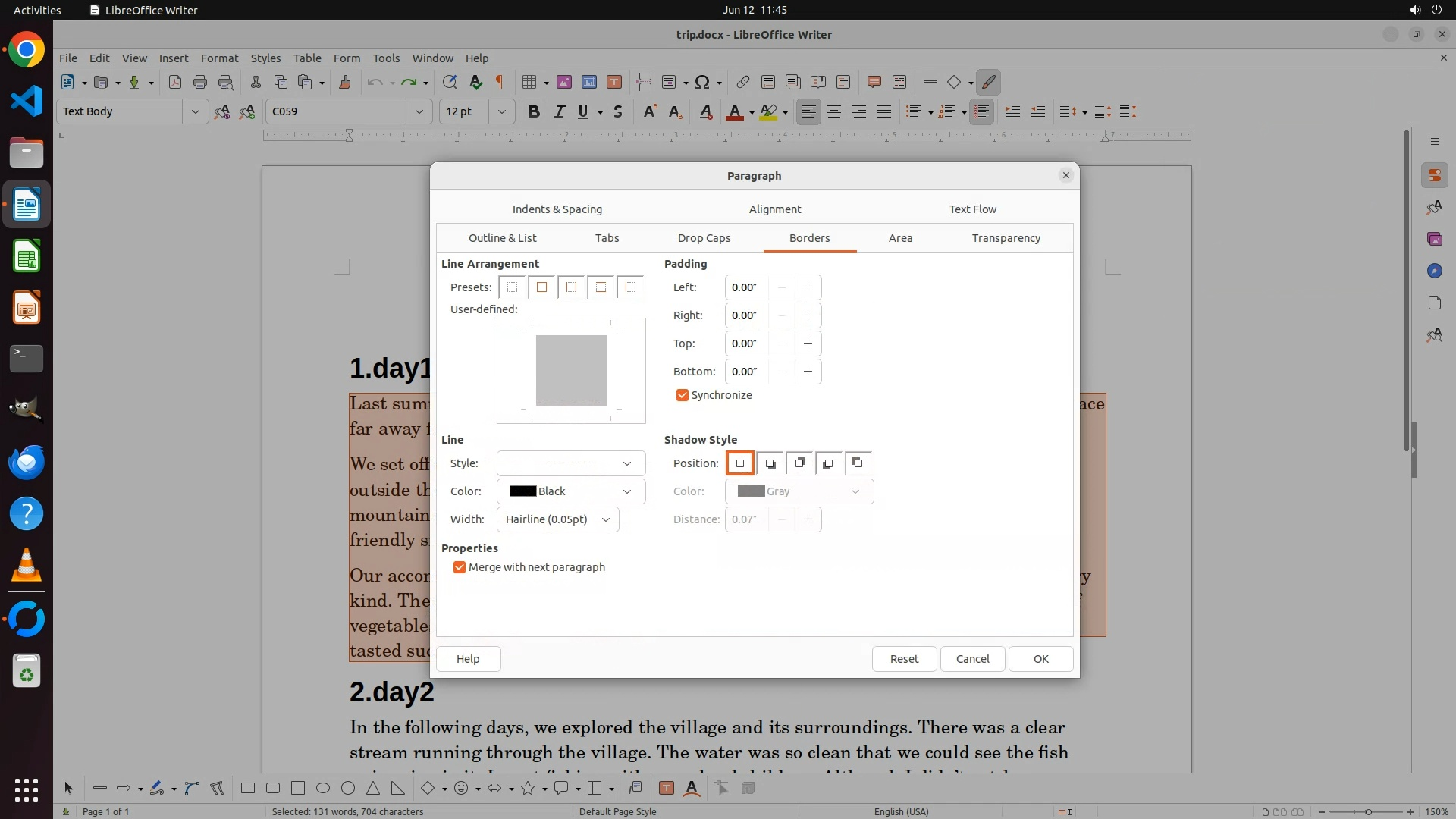Screen dimensions: 1456x819
Task: Select the no-shadow position option
Action: pos(740,463)
